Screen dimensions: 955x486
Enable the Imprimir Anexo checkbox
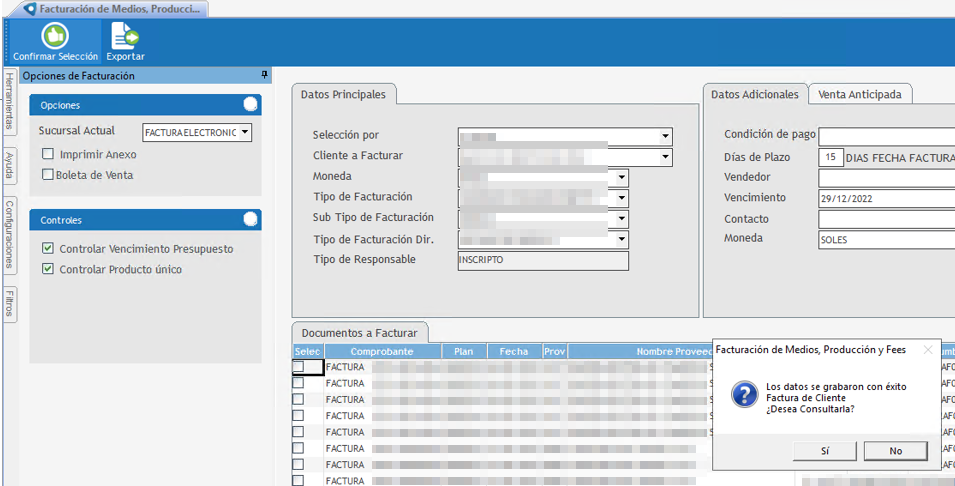pos(48,154)
